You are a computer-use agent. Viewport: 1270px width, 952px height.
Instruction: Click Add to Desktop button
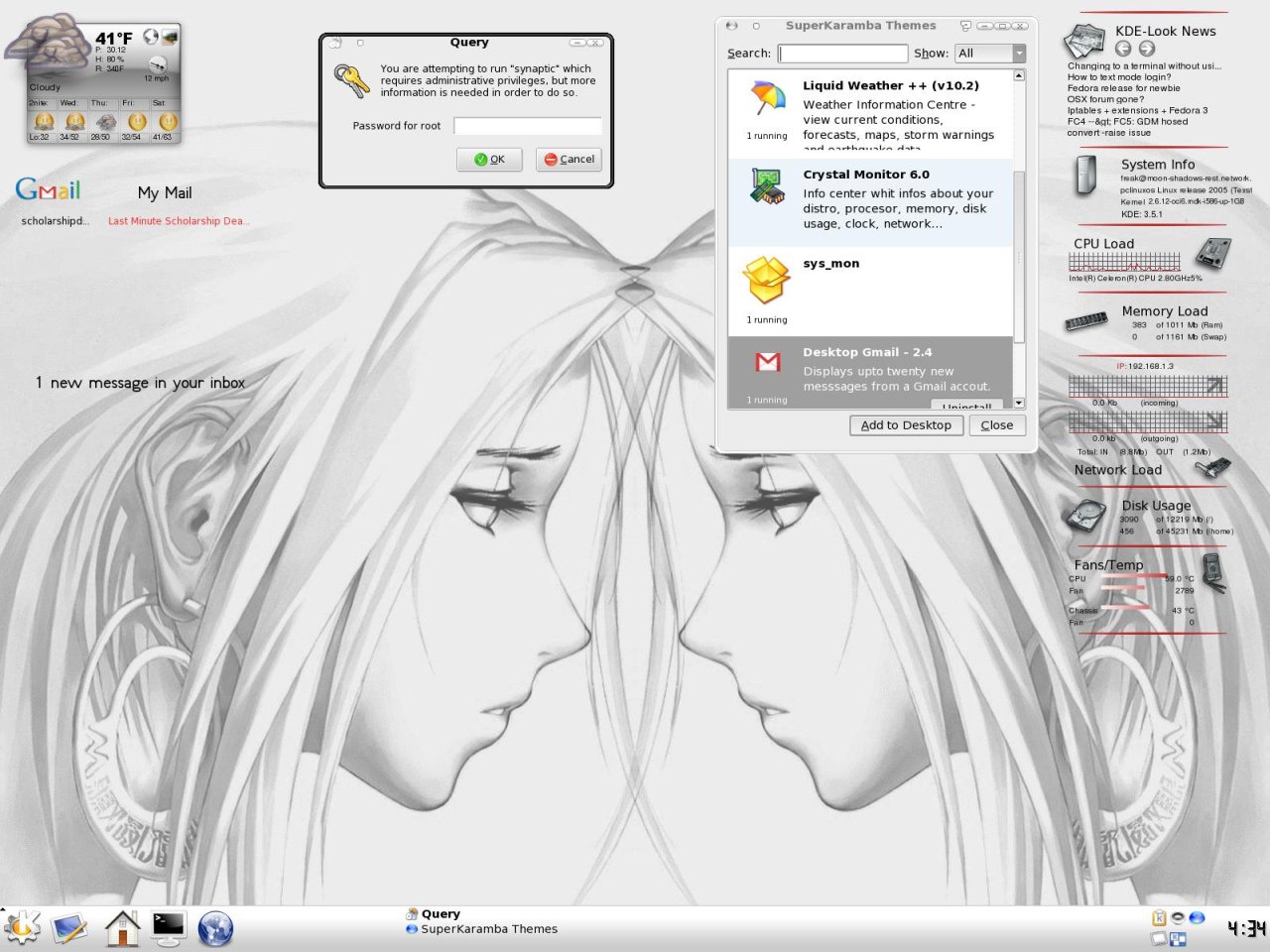[906, 425]
